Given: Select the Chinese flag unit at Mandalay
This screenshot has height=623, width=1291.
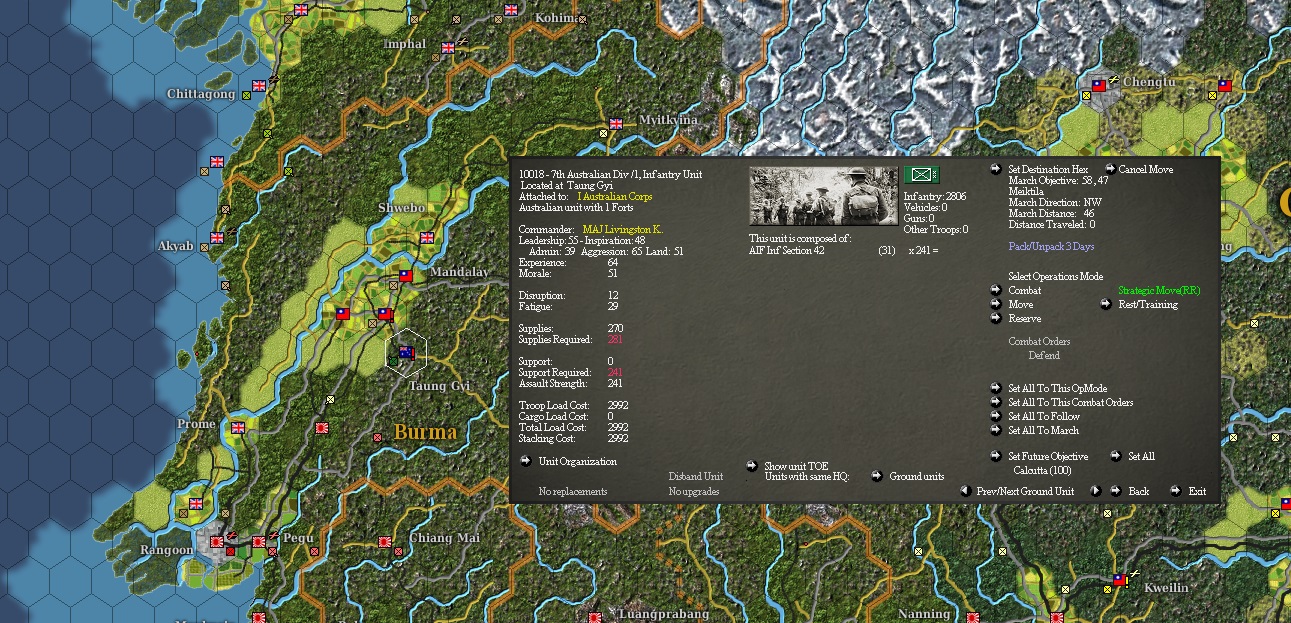Looking at the screenshot, I should coord(405,275).
